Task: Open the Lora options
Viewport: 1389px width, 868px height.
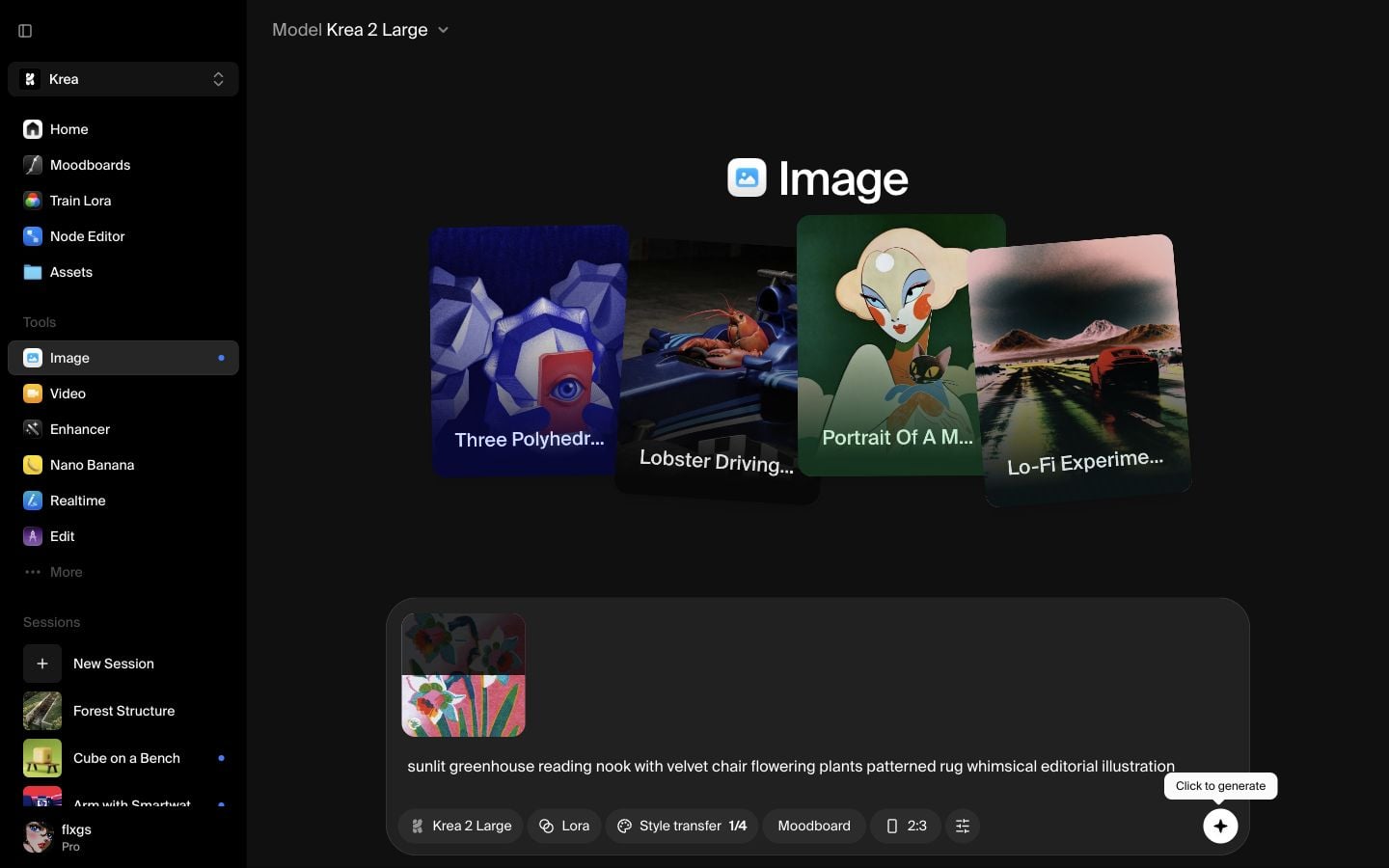Action: pyautogui.click(x=564, y=826)
